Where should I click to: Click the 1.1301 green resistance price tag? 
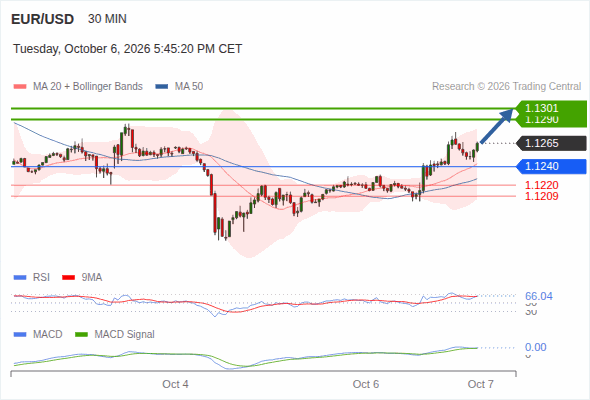(x=551, y=108)
